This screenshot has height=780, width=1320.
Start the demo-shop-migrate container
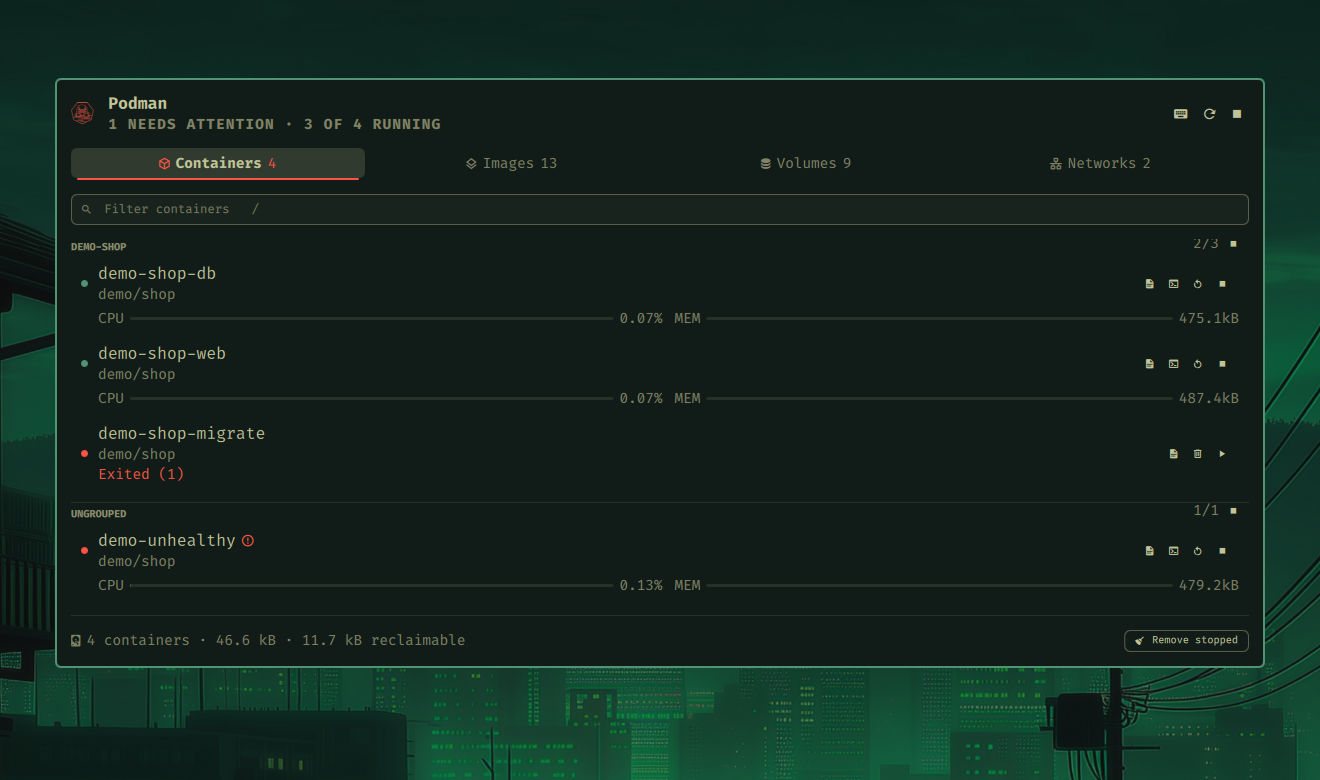pyautogui.click(x=1222, y=454)
